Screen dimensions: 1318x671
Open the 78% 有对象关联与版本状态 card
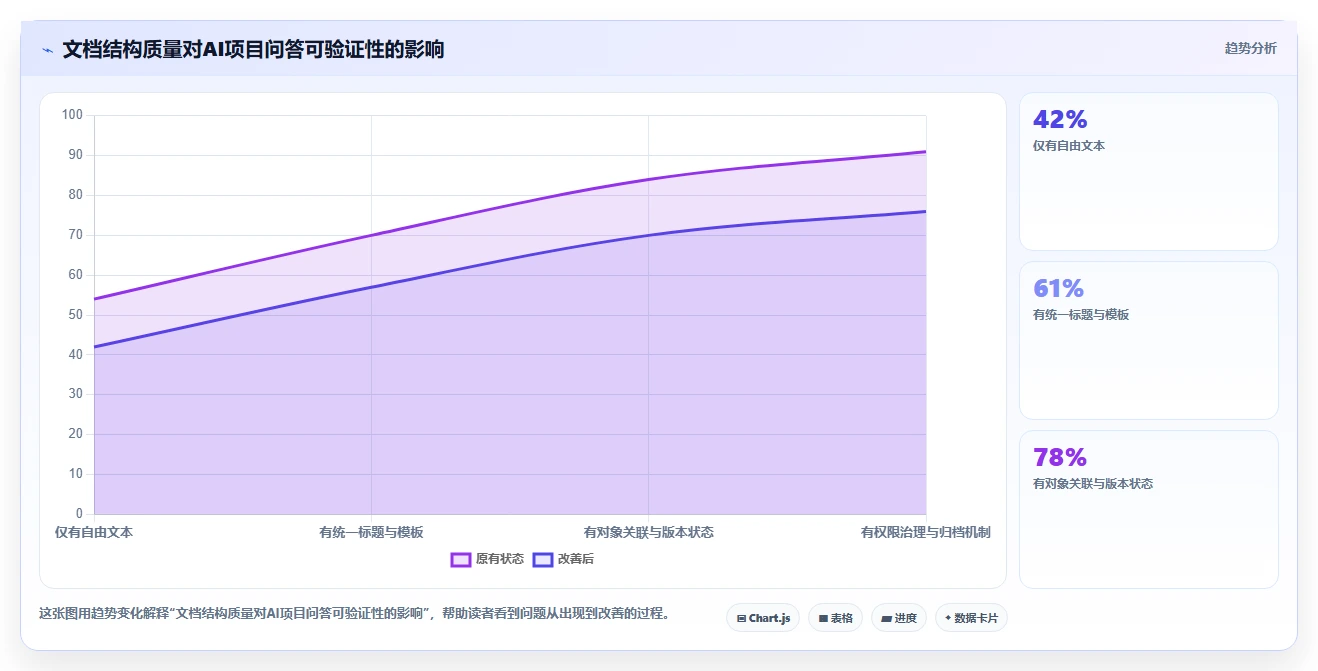(x=1148, y=509)
